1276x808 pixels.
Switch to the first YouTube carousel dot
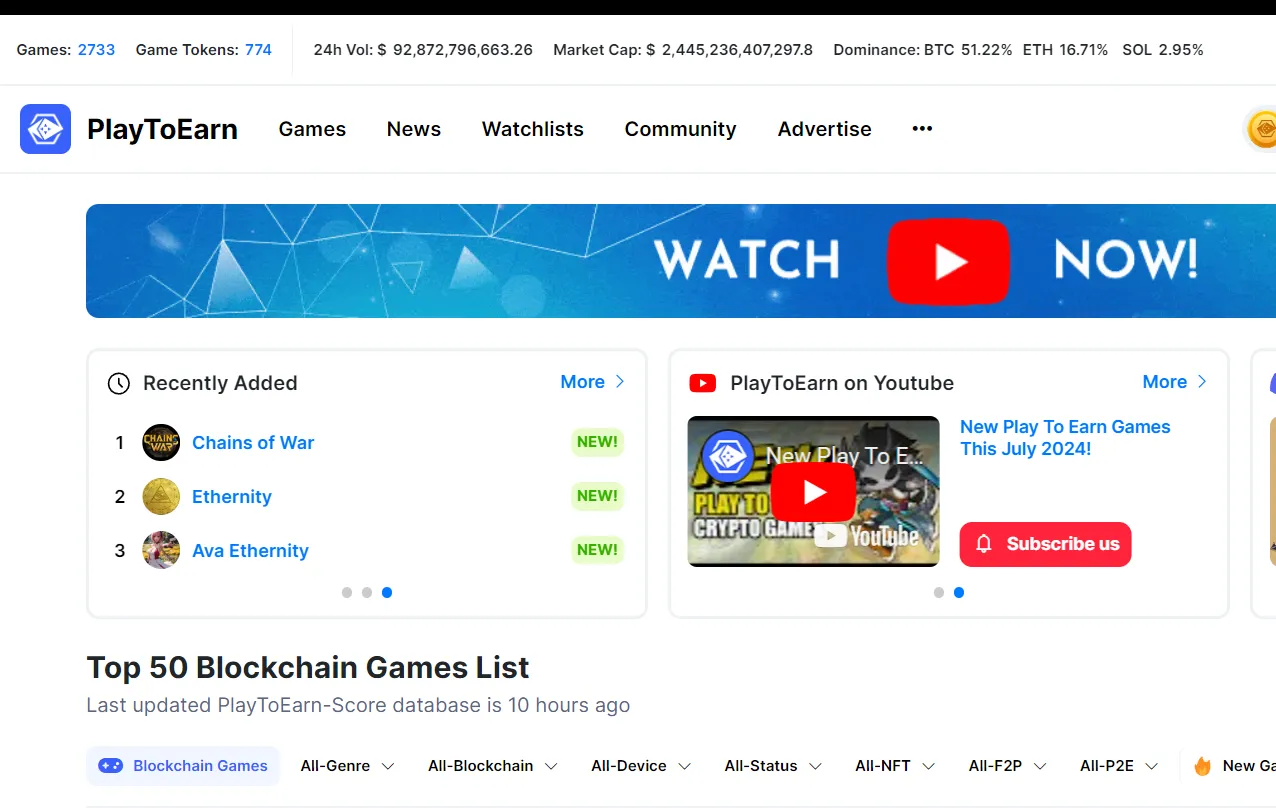(x=939, y=592)
